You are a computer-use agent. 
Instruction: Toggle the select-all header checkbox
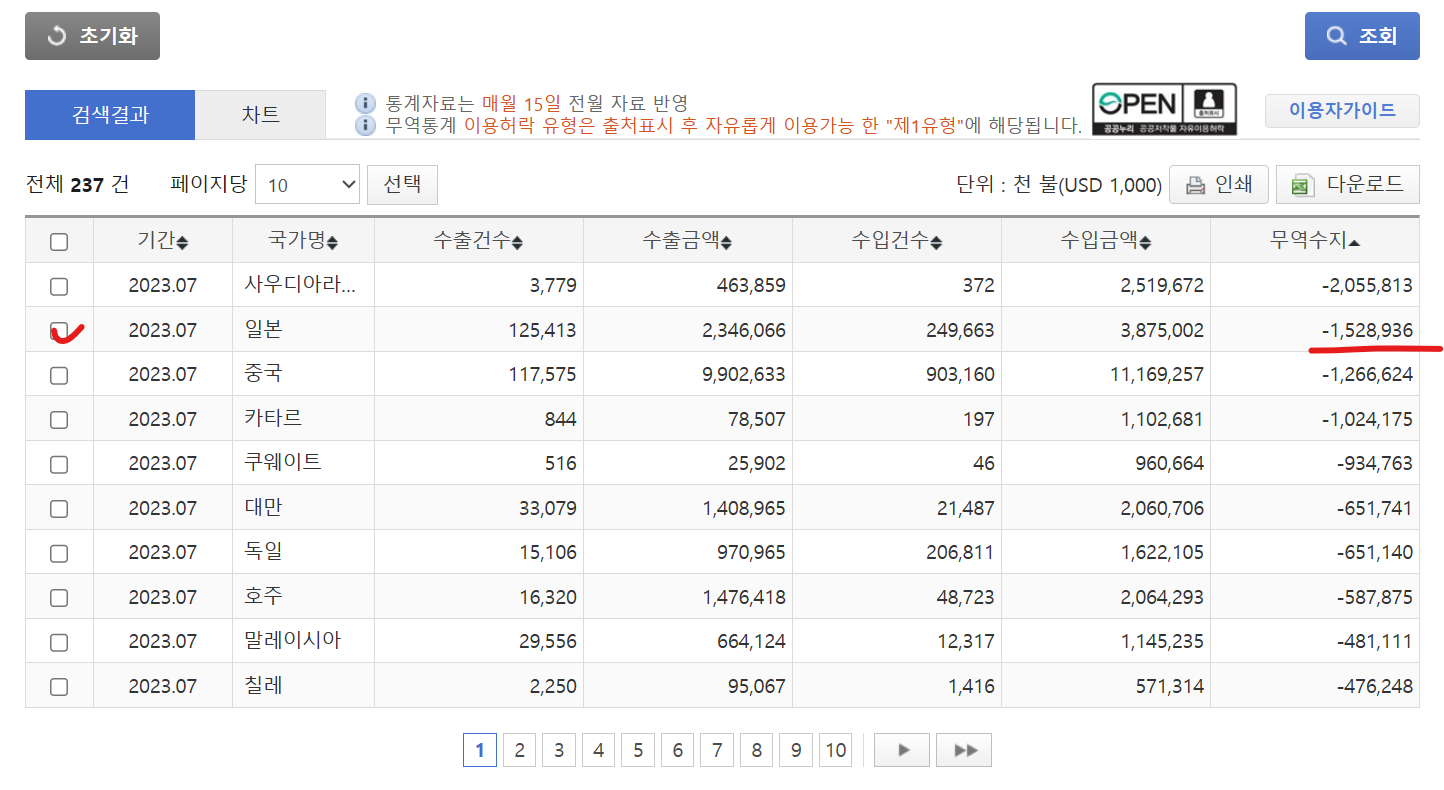coord(59,241)
